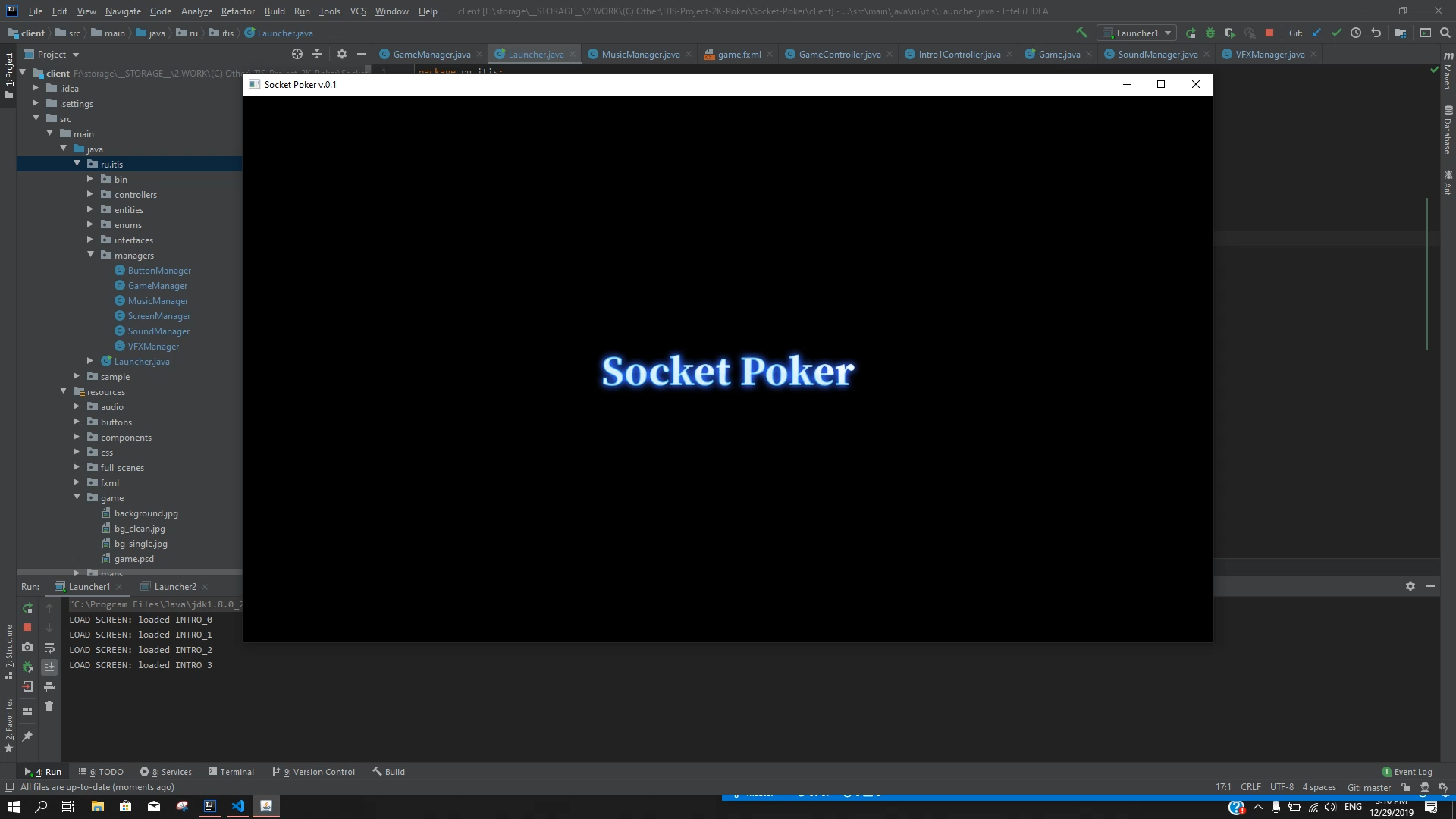Open Git history clock icon

point(1356,33)
